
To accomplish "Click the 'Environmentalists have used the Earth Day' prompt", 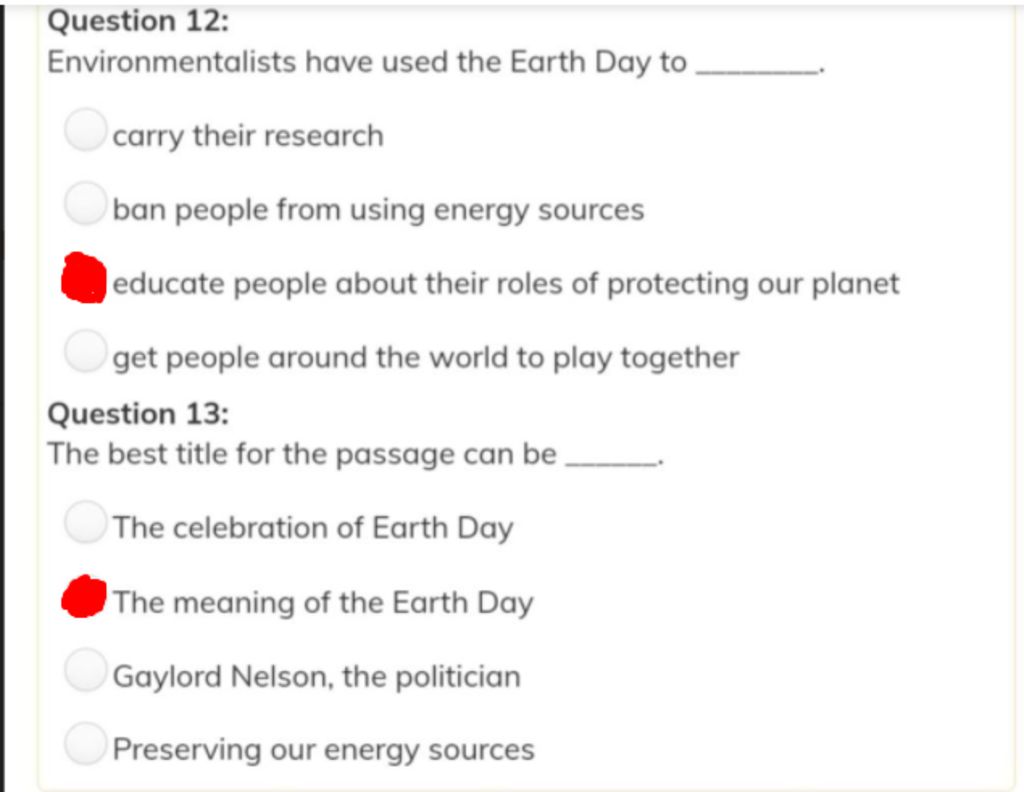I will click(367, 62).
